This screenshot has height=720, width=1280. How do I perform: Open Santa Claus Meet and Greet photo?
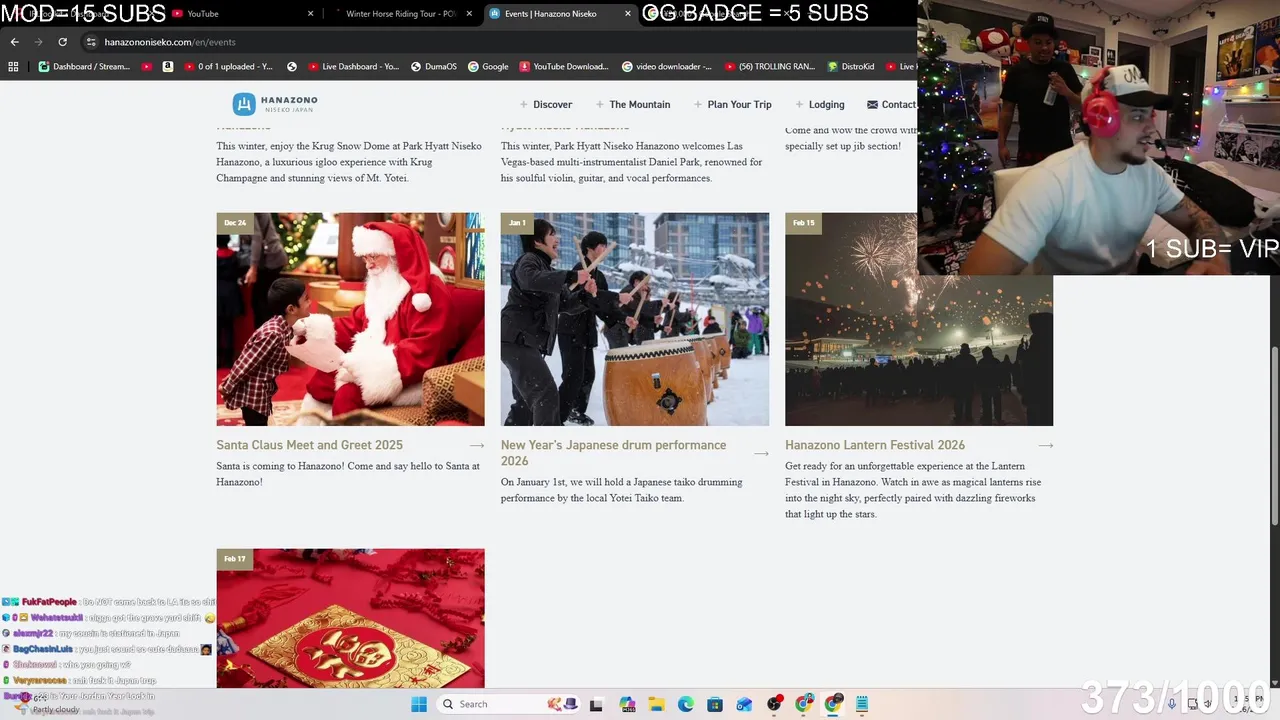point(350,319)
